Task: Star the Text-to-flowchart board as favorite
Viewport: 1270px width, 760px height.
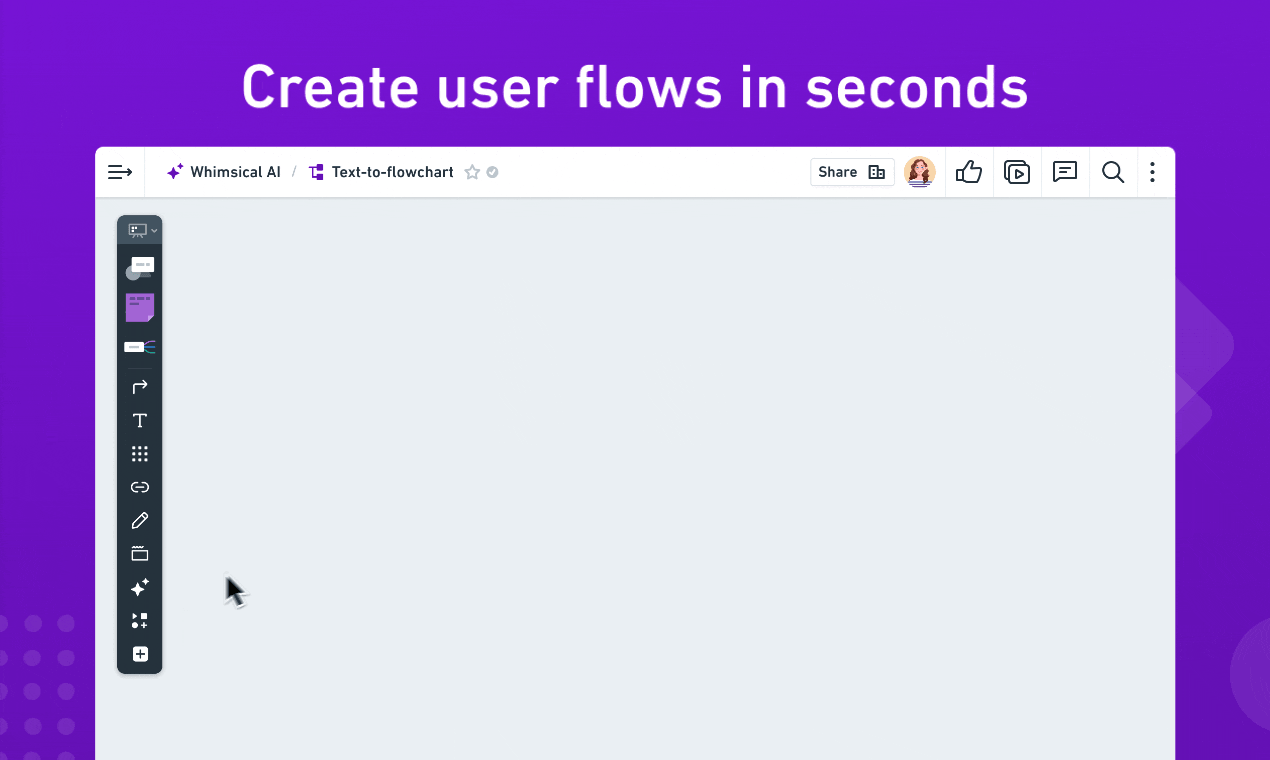Action: (x=472, y=172)
